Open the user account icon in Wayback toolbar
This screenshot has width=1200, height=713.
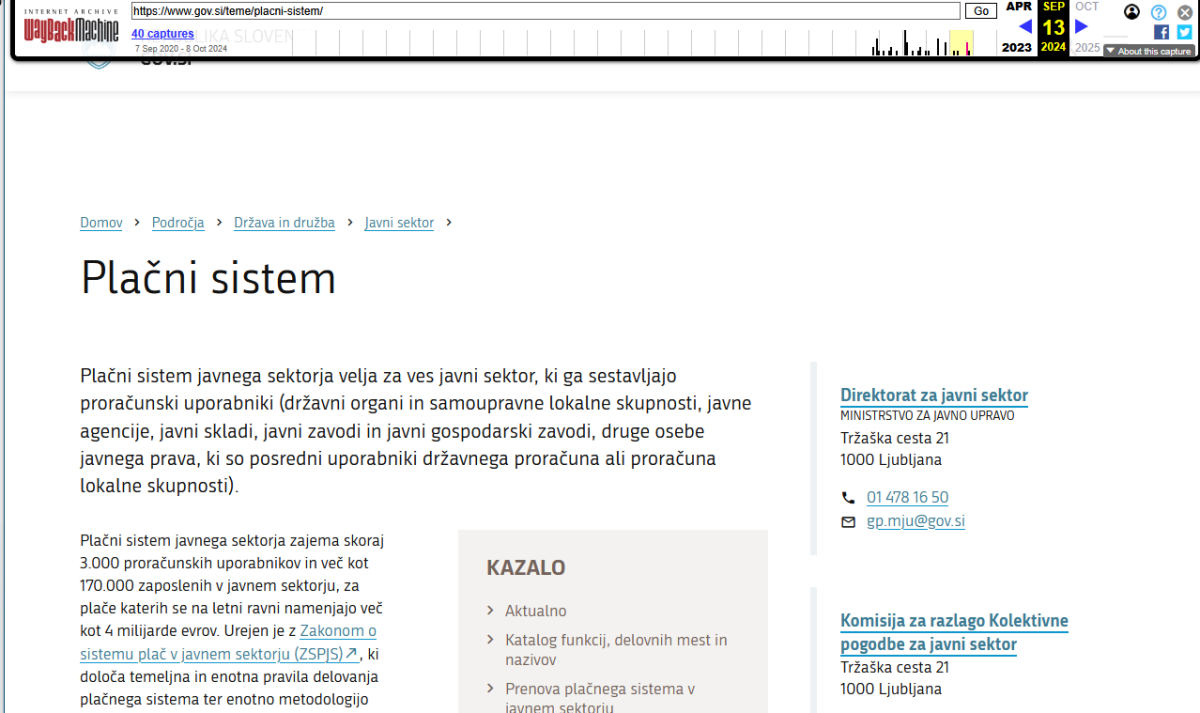pos(1132,12)
